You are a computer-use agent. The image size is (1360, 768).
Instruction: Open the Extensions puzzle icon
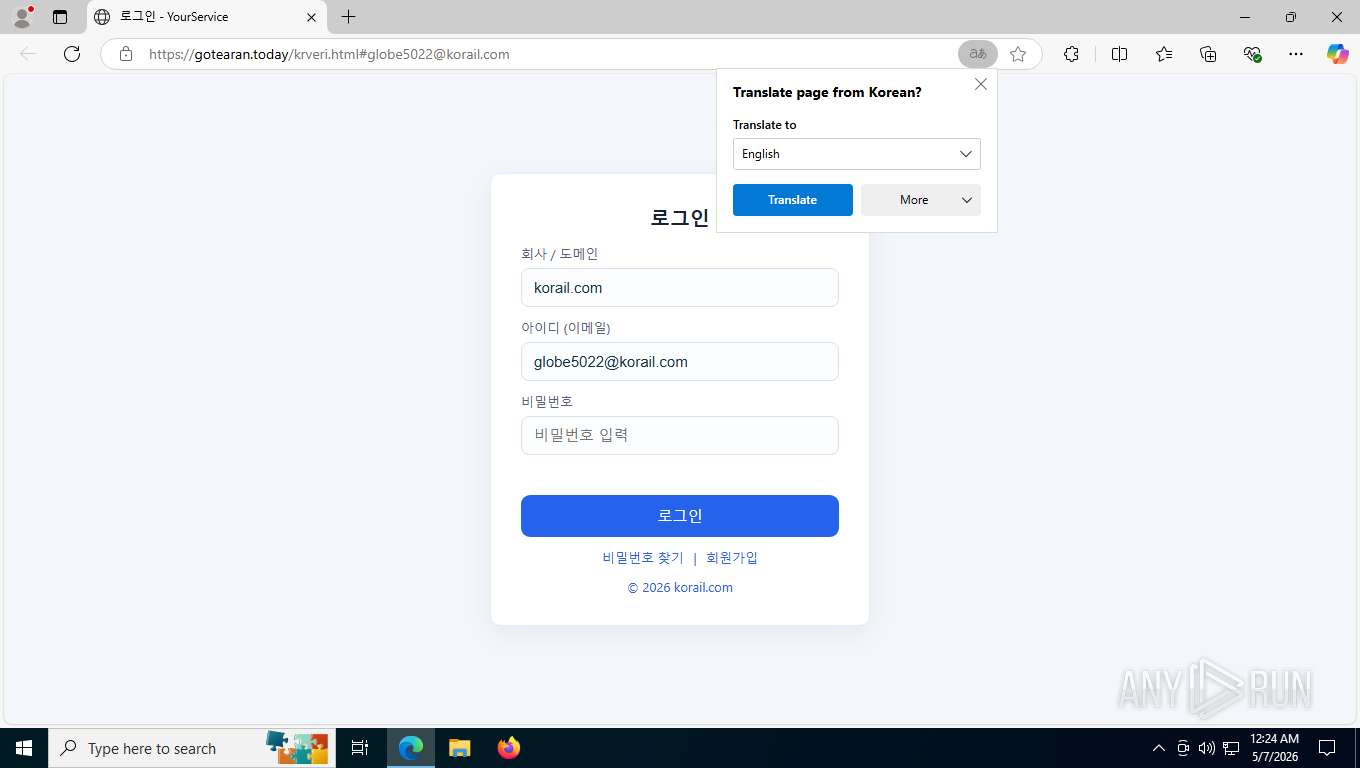(x=1071, y=54)
